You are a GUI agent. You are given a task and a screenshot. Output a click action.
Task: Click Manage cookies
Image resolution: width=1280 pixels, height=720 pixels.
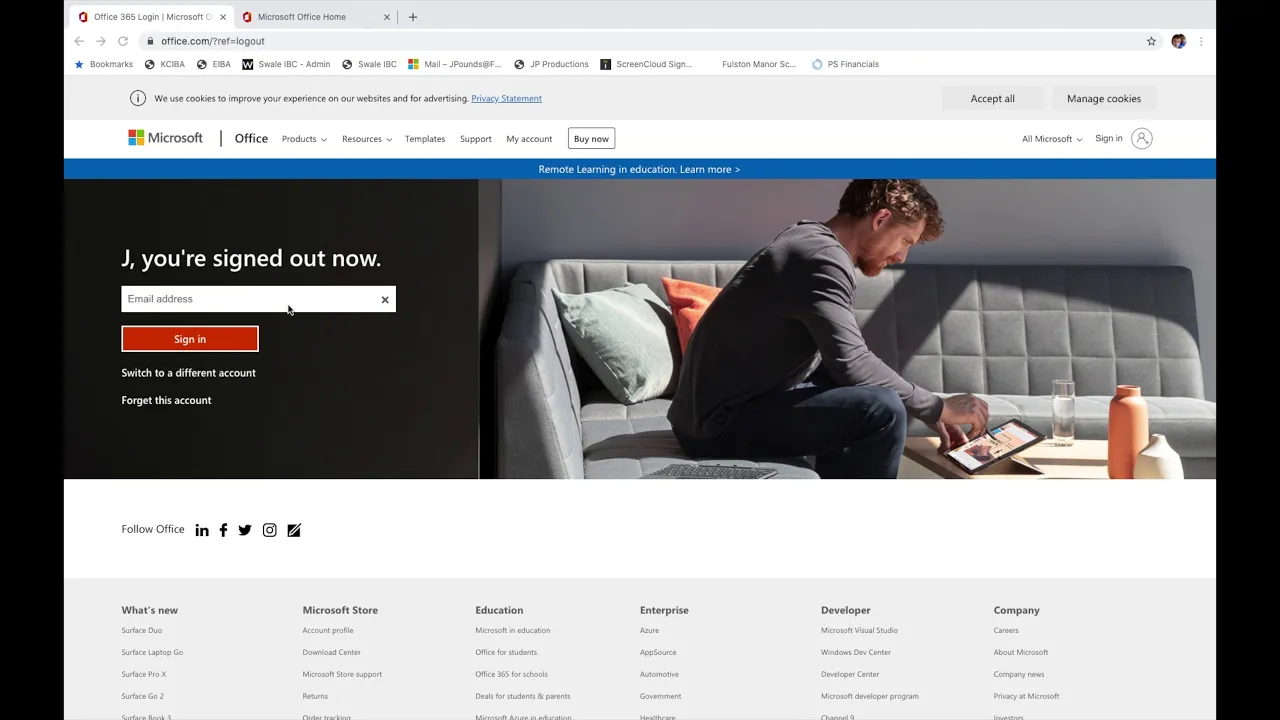click(1104, 98)
